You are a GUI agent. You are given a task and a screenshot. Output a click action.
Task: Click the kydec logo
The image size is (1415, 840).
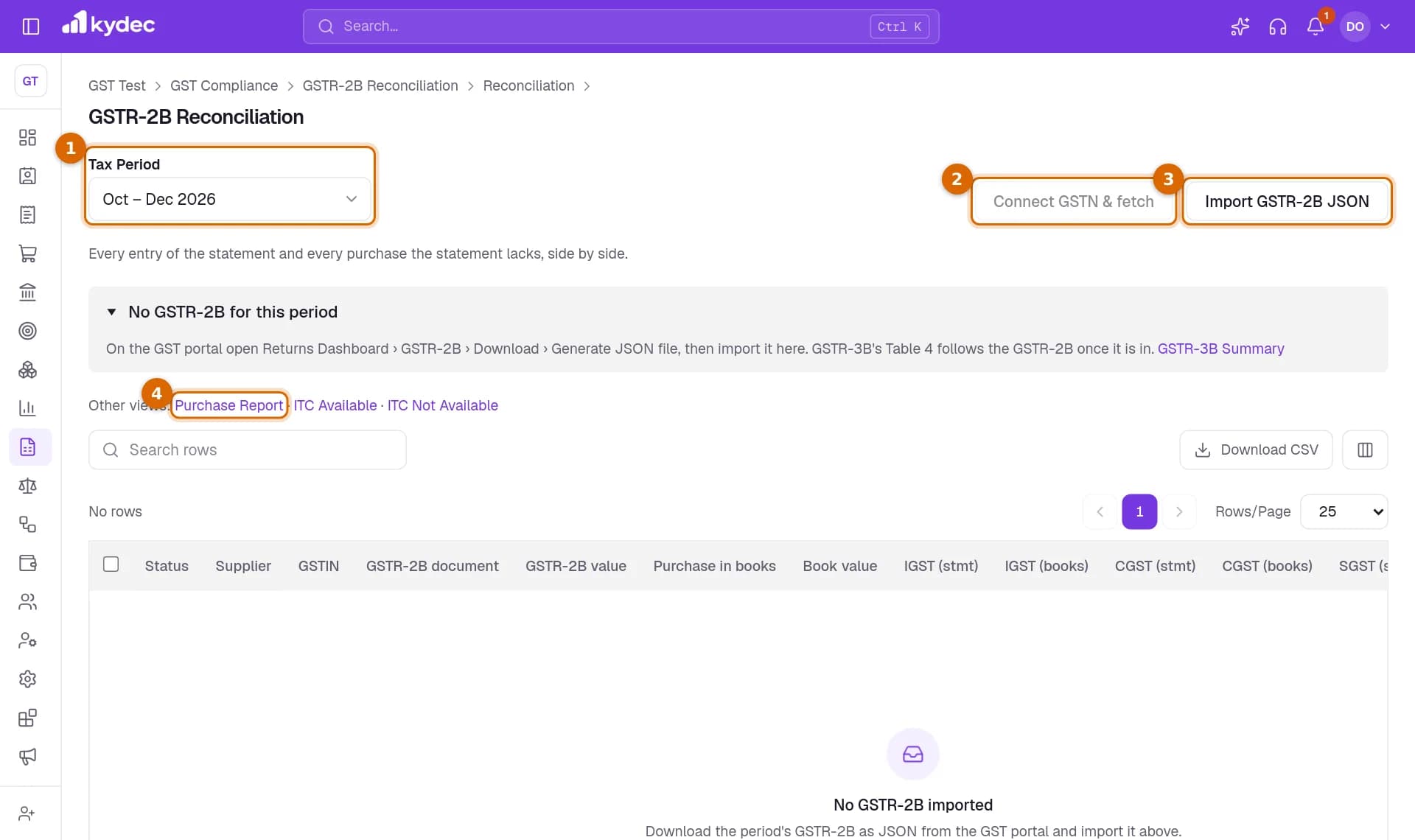[x=108, y=24]
